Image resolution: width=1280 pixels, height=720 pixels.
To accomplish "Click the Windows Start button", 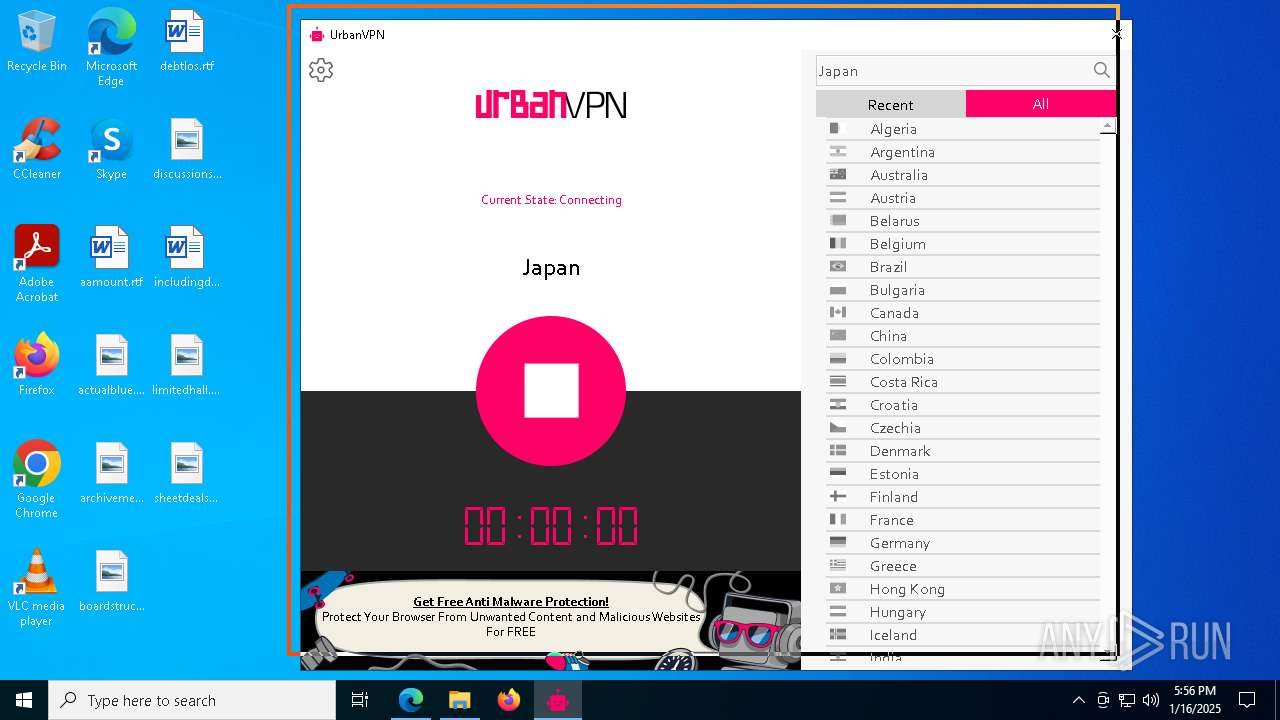I will point(24,700).
